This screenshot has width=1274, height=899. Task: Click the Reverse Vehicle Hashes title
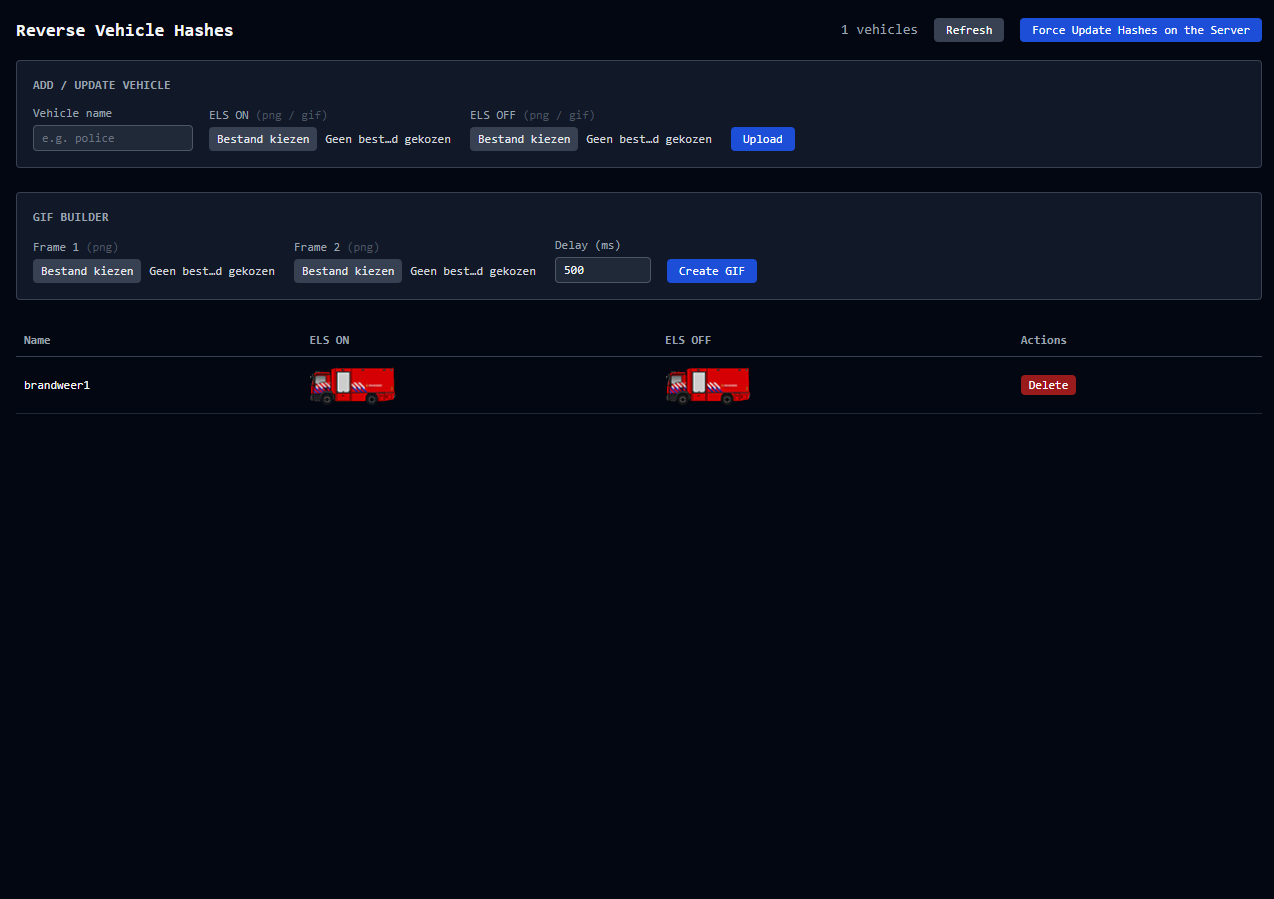pos(125,30)
